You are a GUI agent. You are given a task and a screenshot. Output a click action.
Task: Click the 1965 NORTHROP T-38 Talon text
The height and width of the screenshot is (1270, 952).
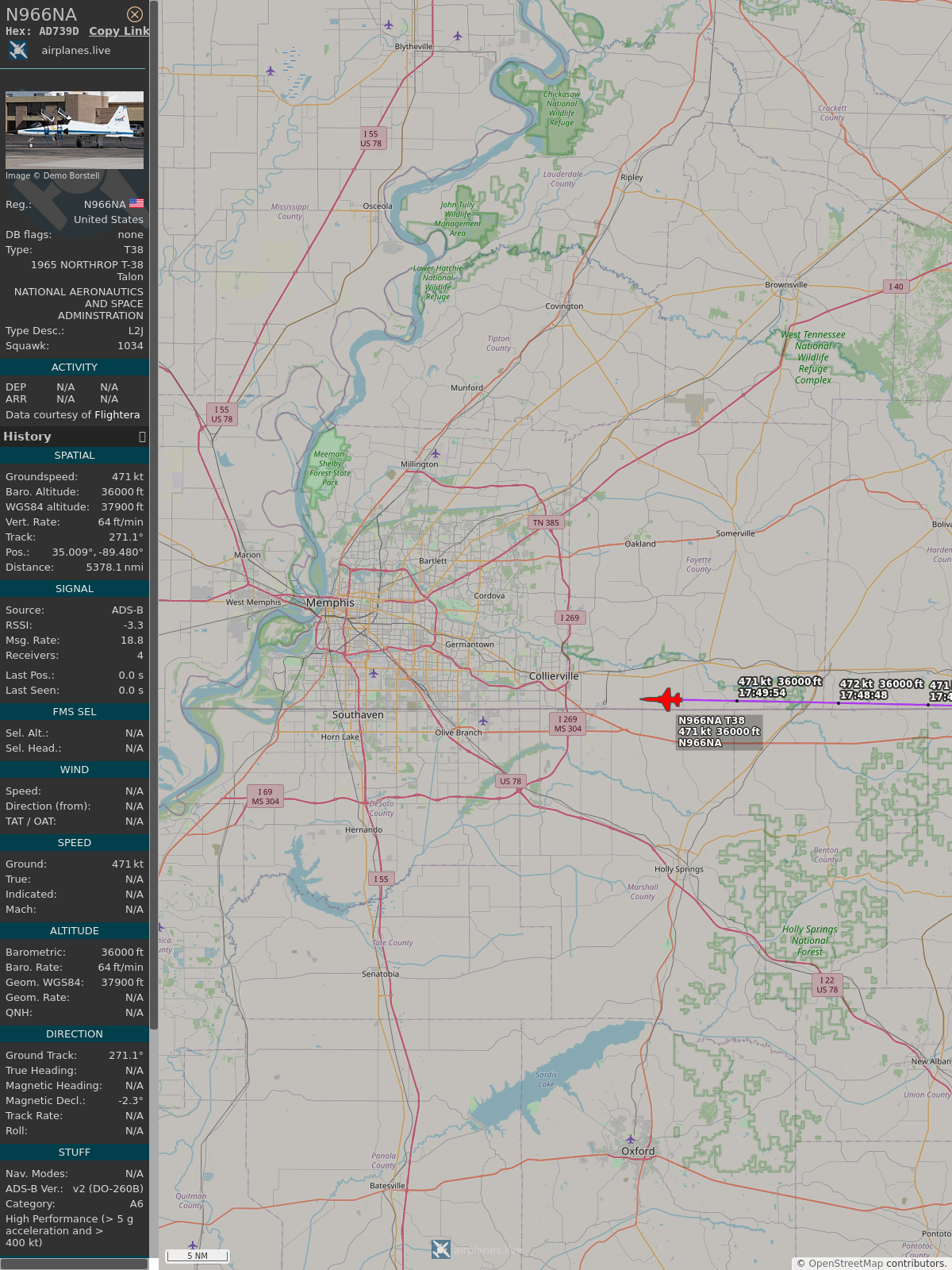[87, 271]
